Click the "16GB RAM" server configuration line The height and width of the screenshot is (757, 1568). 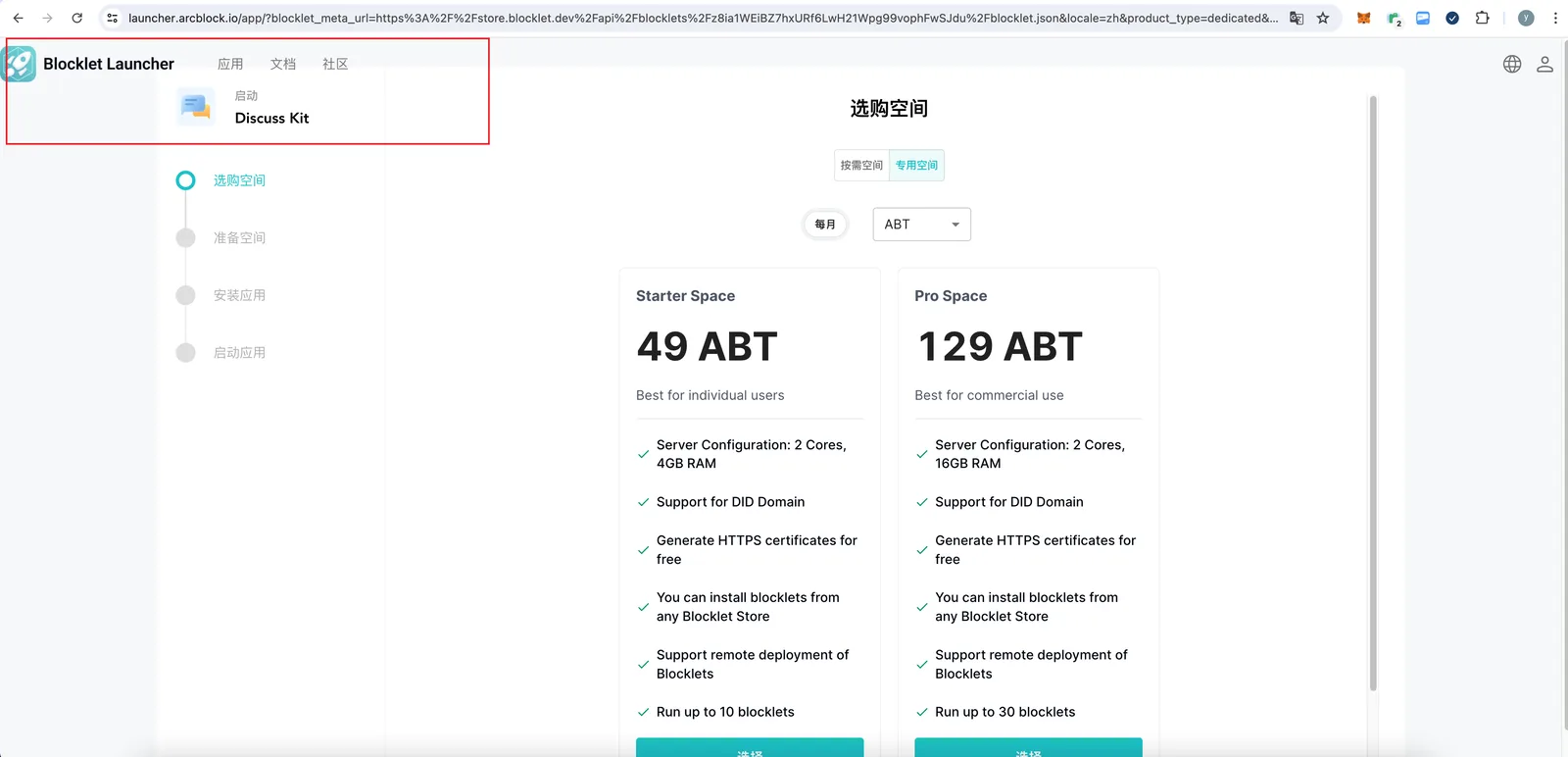1030,454
